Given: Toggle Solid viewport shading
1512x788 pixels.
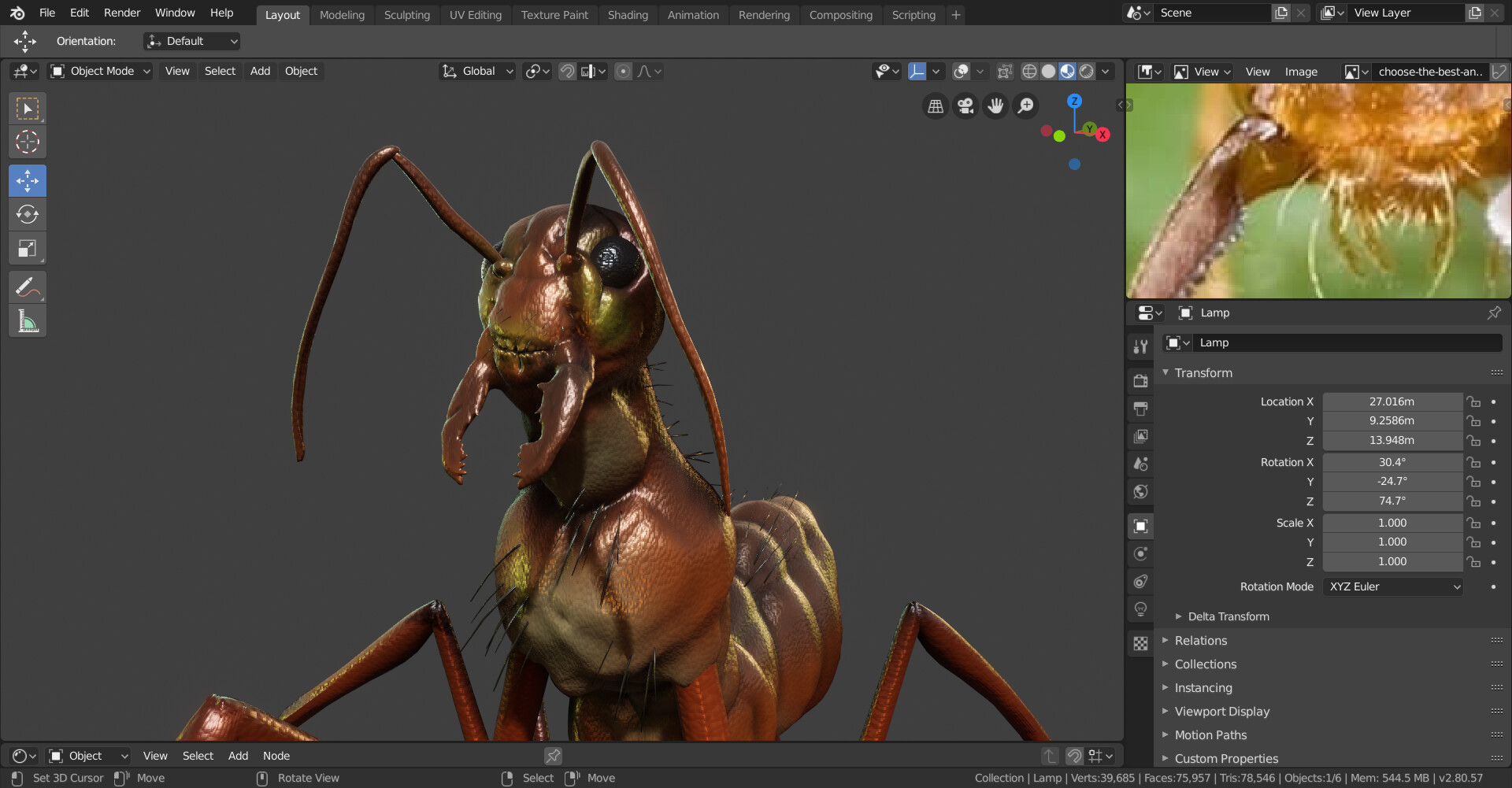Looking at the screenshot, I should click(x=1048, y=71).
